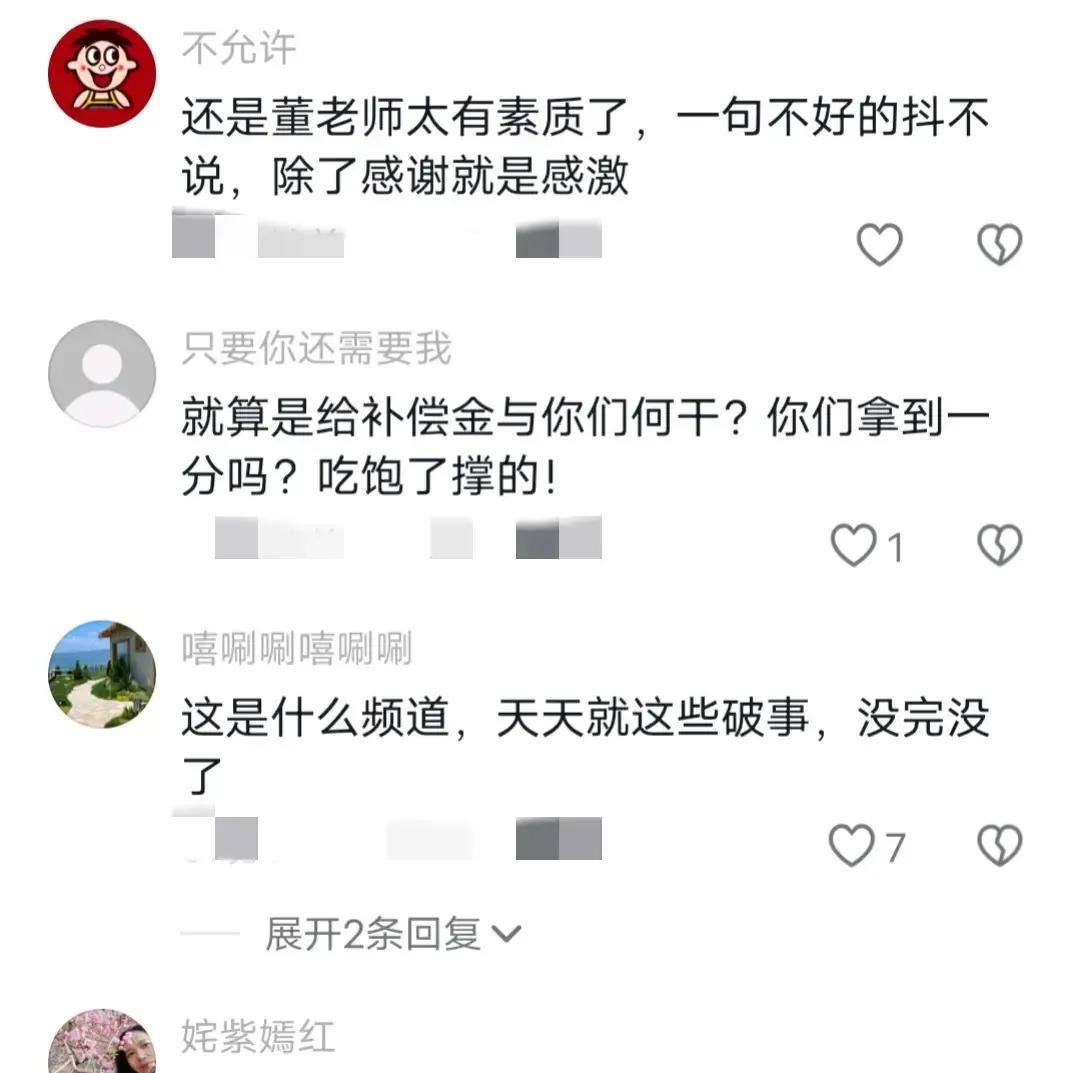
Task: Open the red cartoon avatar profile
Action: (x=102, y=74)
